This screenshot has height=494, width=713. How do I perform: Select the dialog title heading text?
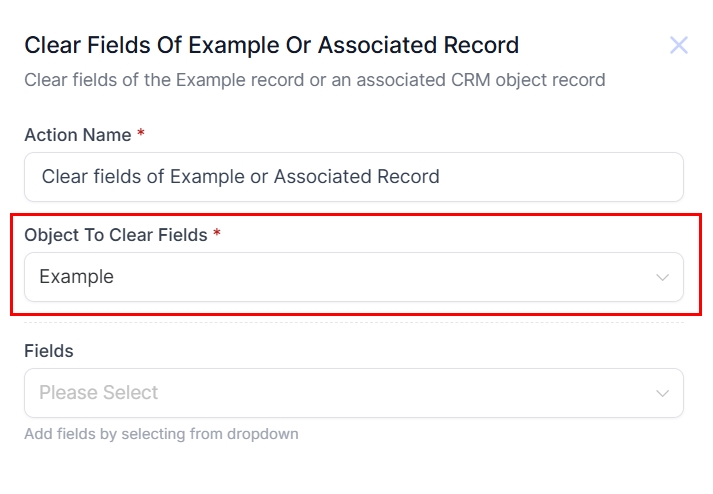[x=271, y=45]
